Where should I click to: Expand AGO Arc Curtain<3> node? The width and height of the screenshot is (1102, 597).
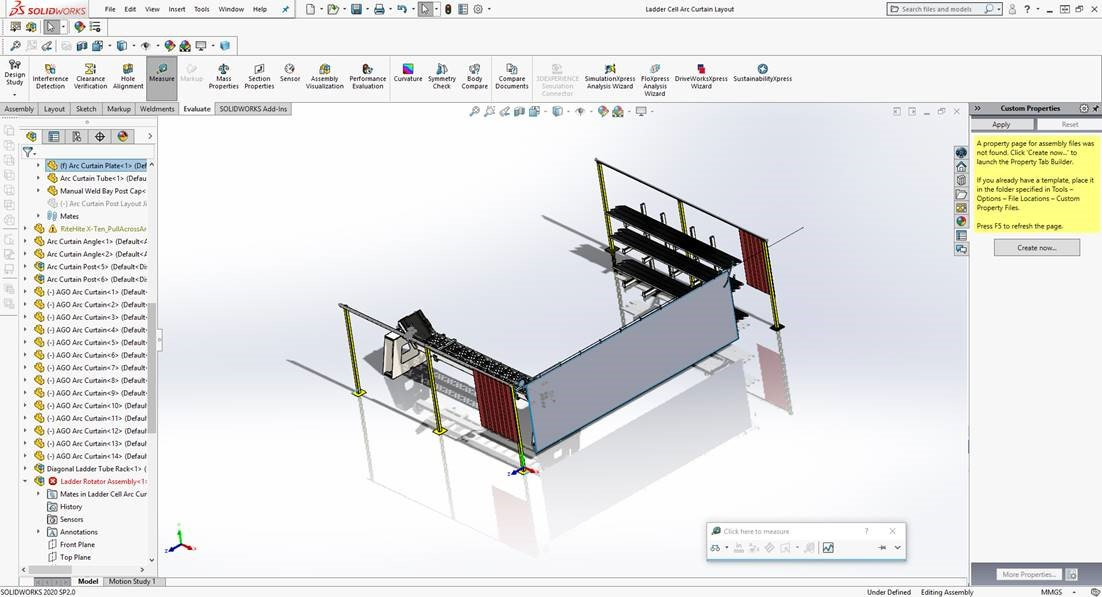(x=26, y=317)
